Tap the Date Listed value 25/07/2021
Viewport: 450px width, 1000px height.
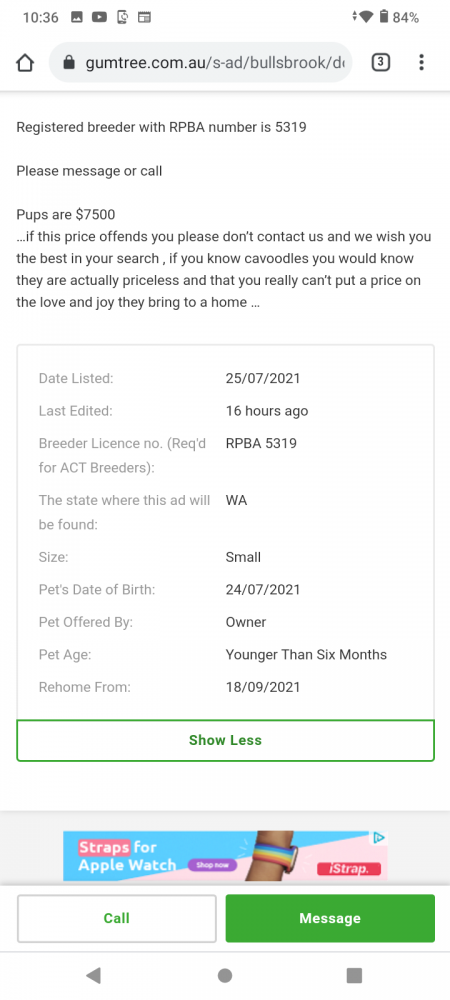tap(263, 378)
